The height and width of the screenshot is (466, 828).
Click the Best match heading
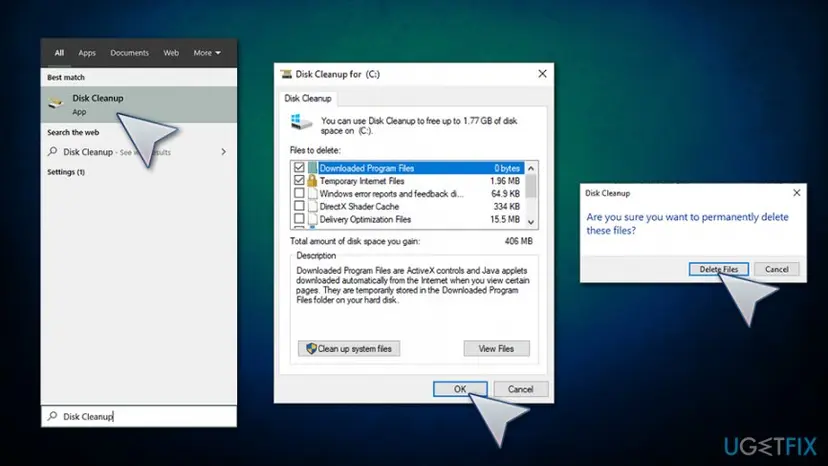(66, 77)
